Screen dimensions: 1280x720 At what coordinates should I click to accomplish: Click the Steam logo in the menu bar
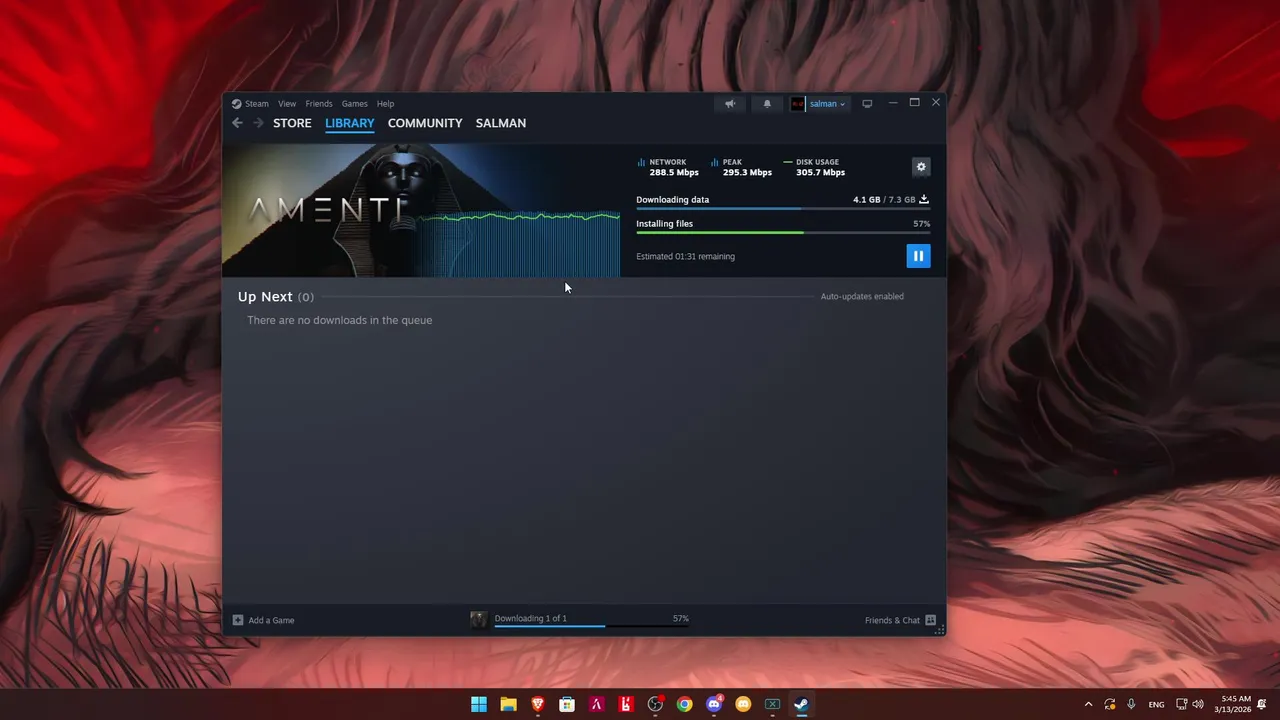[x=237, y=104]
